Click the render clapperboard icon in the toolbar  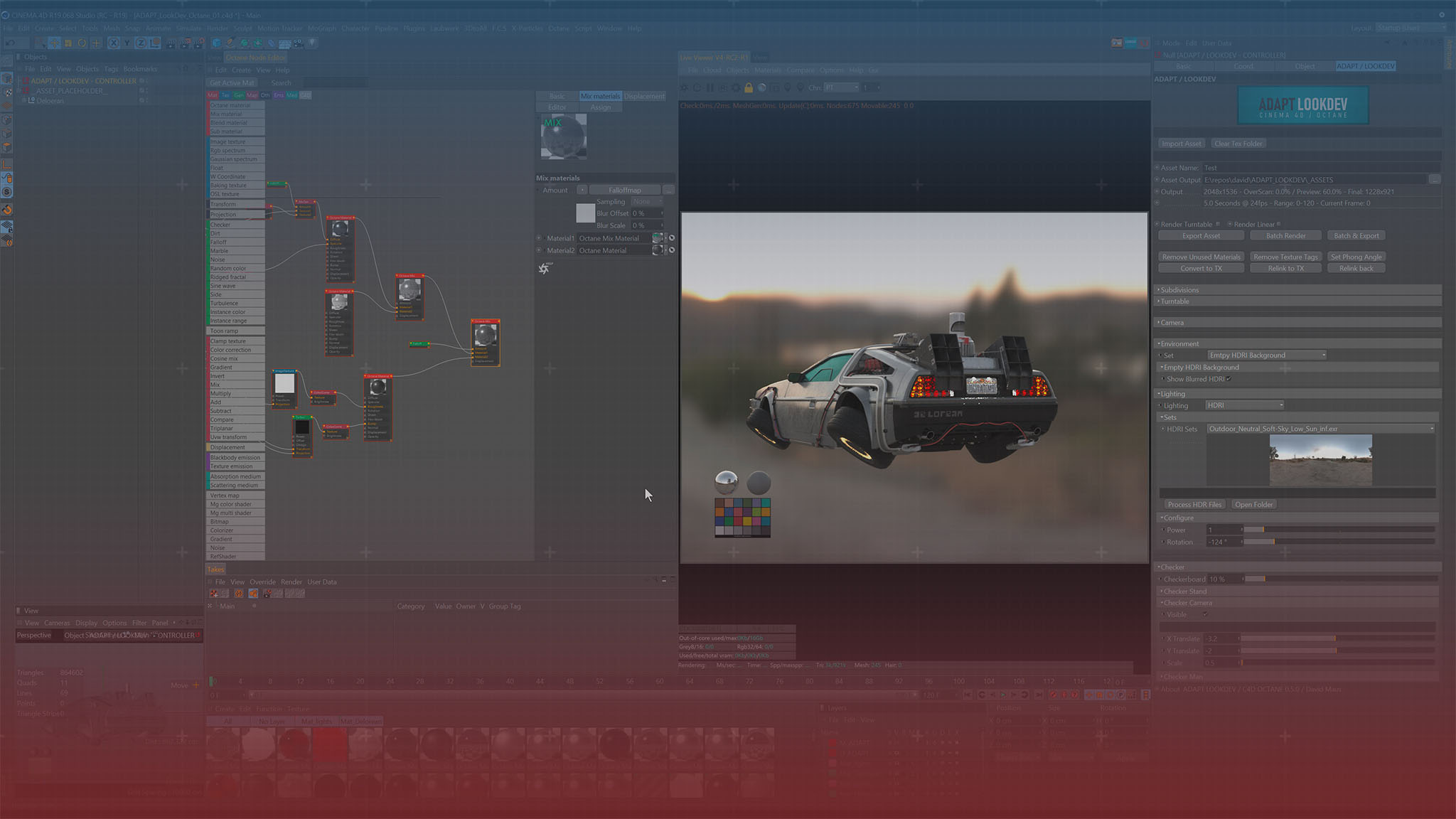(171, 43)
